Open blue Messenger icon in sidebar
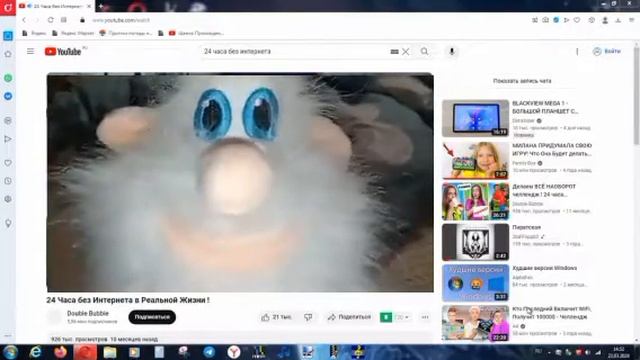 click(8, 96)
